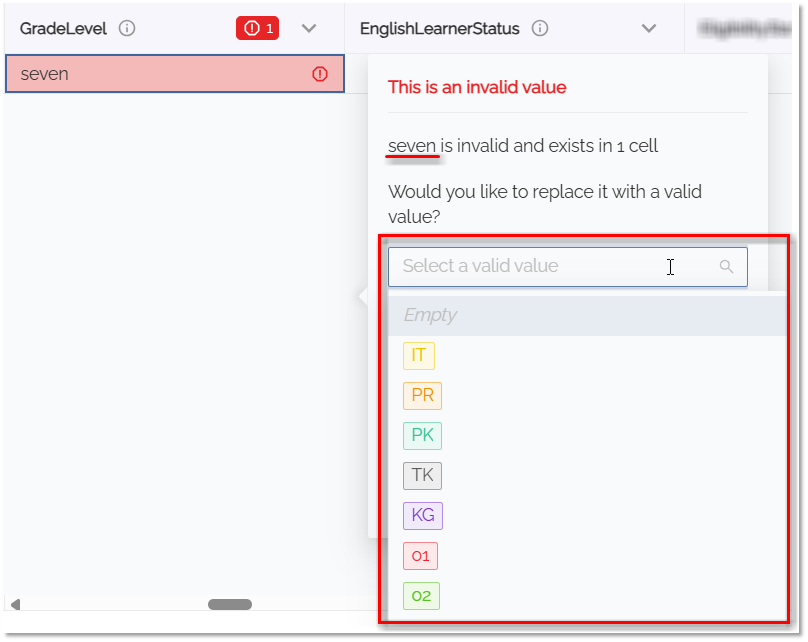This screenshot has width=808, height=642.
Task: Click the info icon beside GradeLevel
Action: click(x=127, y=28)
